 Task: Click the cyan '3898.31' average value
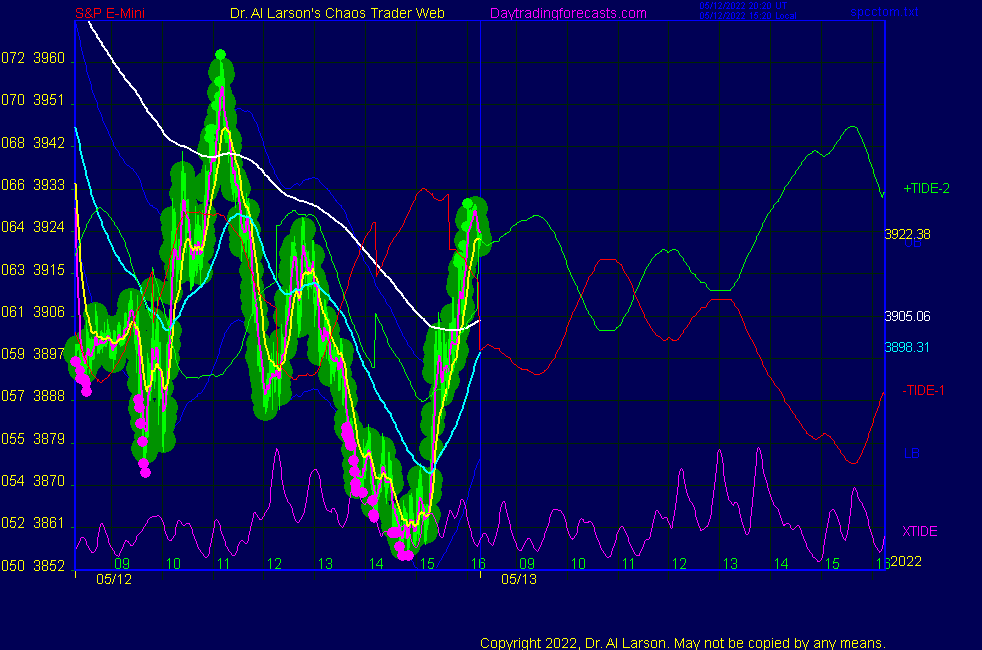click(907, 347)
